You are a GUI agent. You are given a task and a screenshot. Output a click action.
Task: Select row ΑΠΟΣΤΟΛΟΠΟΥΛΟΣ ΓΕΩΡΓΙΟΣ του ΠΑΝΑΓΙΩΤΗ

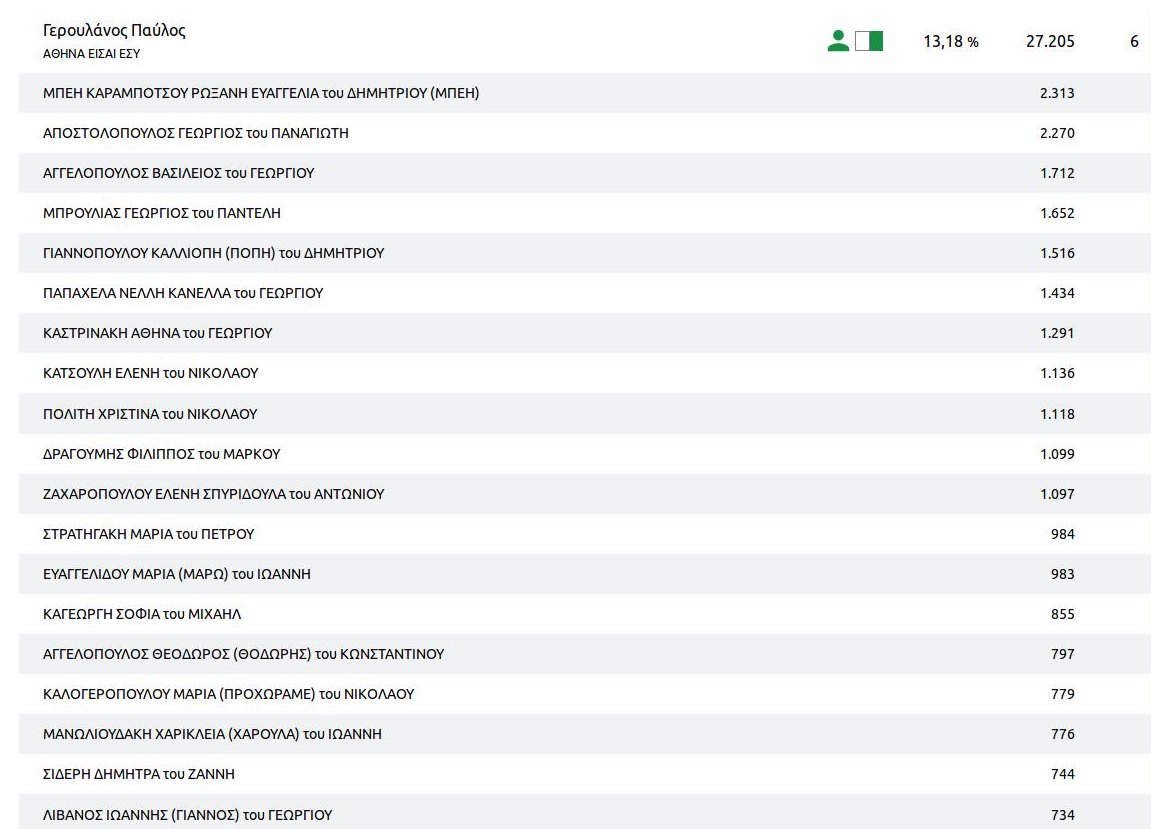click(x=584, y=133)
